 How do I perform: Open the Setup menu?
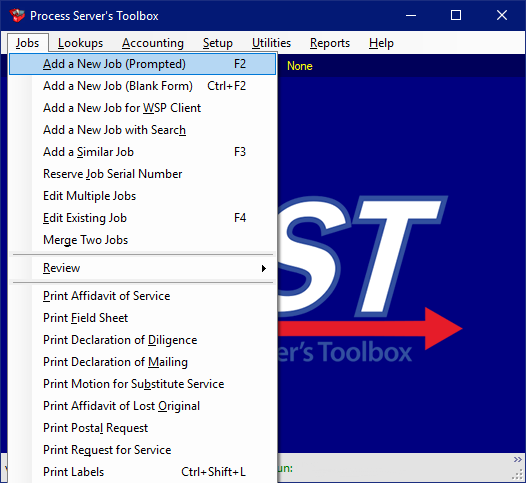(x=217, y=43)
